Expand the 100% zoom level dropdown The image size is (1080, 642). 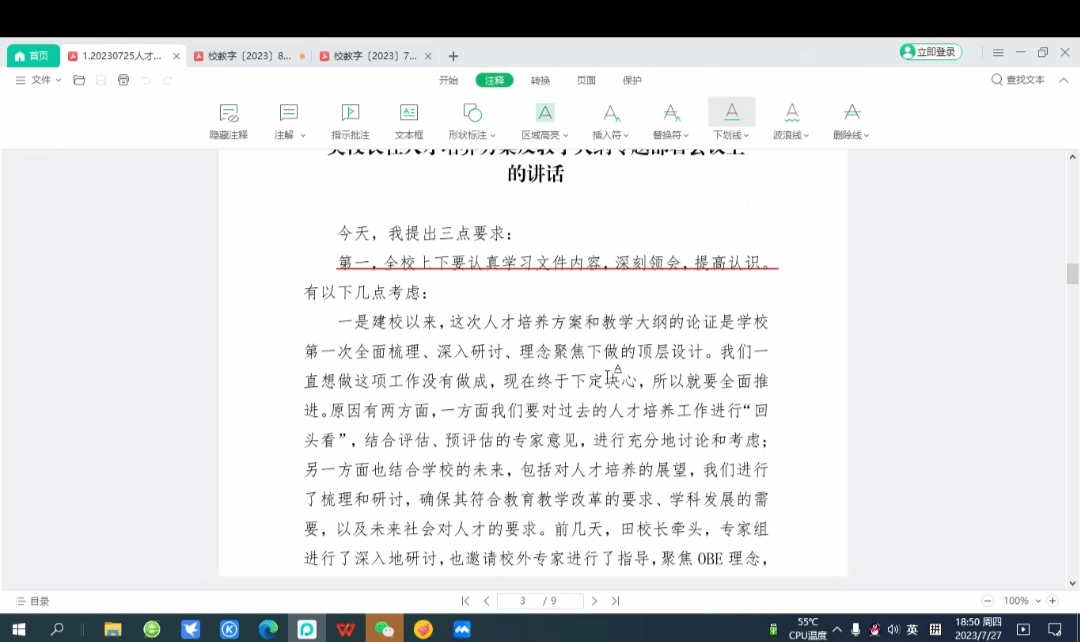(x=1039, y=601)
